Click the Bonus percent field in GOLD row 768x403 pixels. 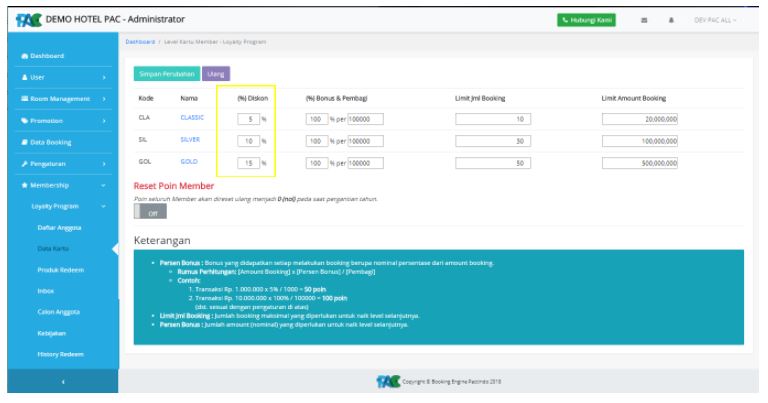[x=317, y=163]
